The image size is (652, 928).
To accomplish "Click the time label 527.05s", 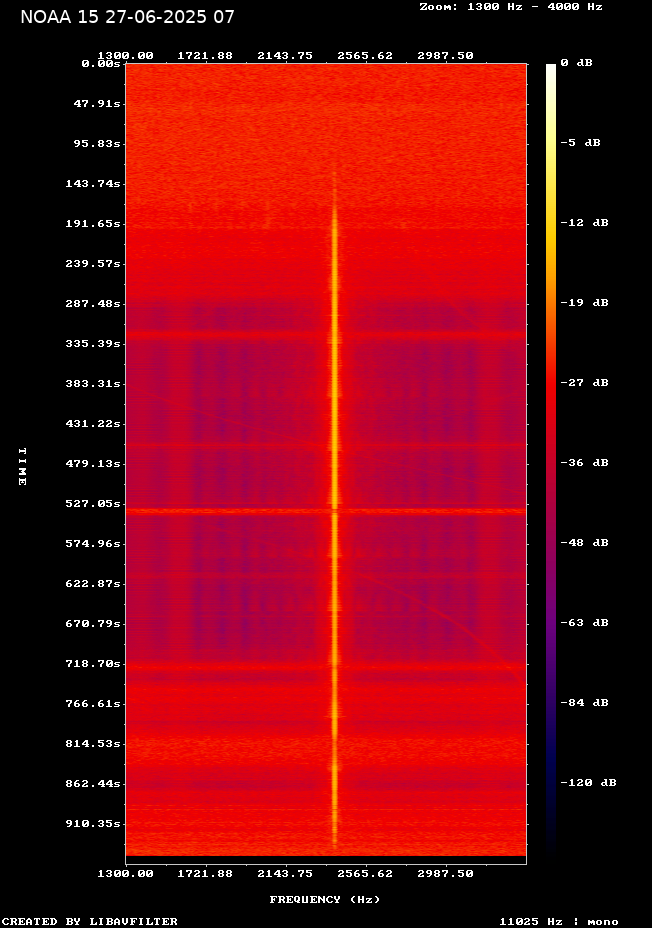I will (93, 504).
